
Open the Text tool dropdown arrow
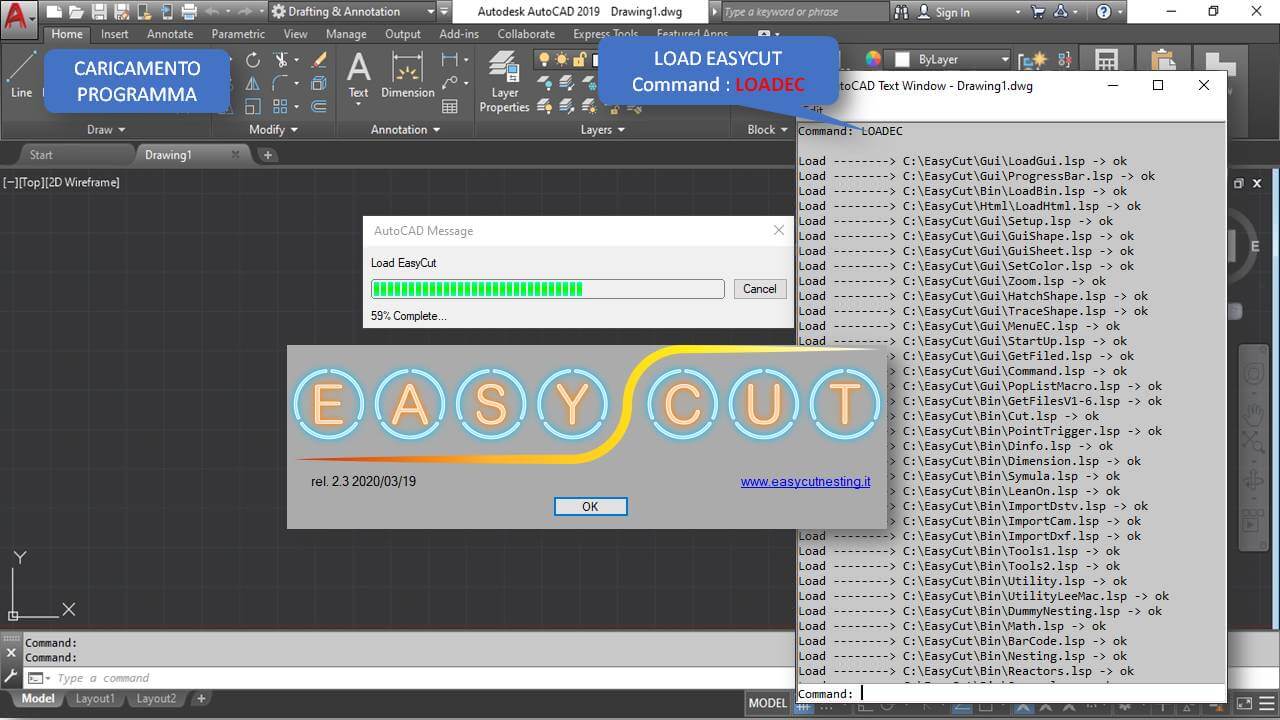point(358,105)
